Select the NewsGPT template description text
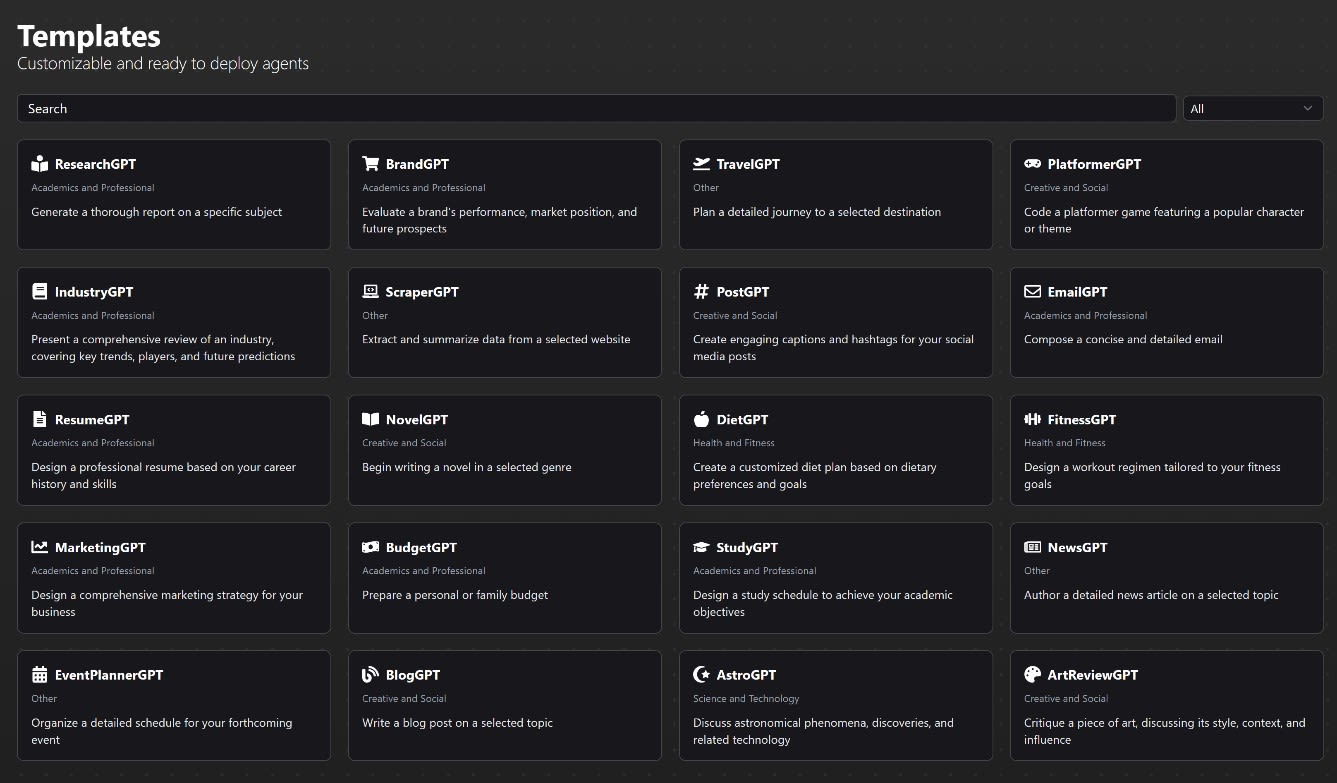Viewport: 1337px width, 783px height. click(x=1151, y=595)
